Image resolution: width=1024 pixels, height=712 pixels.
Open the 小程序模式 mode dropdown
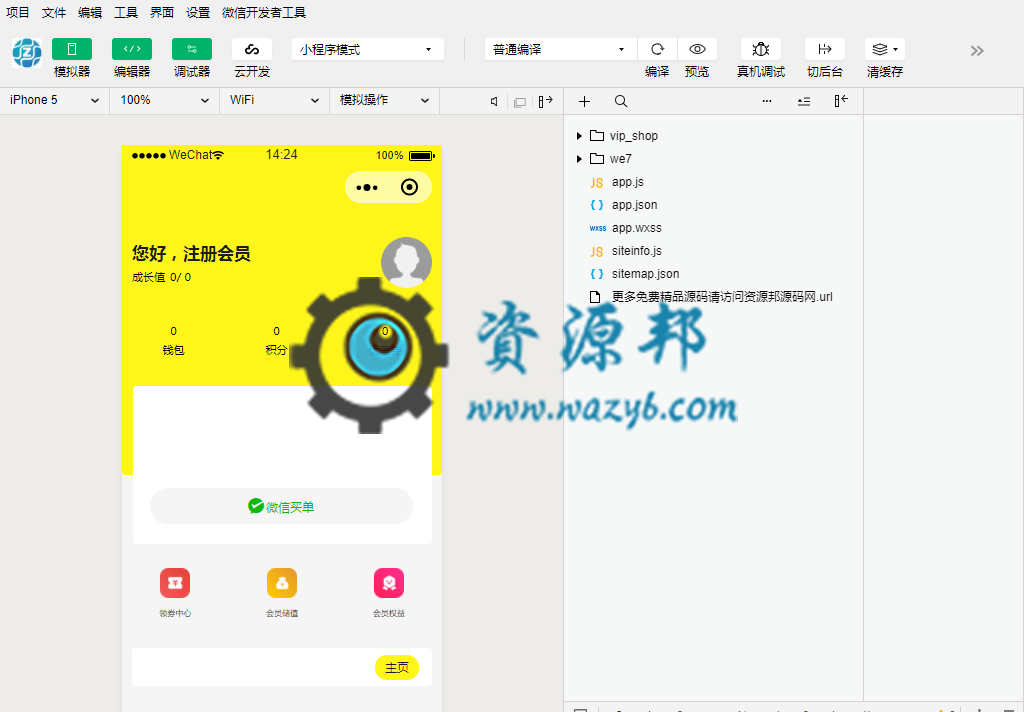[x=368, y=50]
